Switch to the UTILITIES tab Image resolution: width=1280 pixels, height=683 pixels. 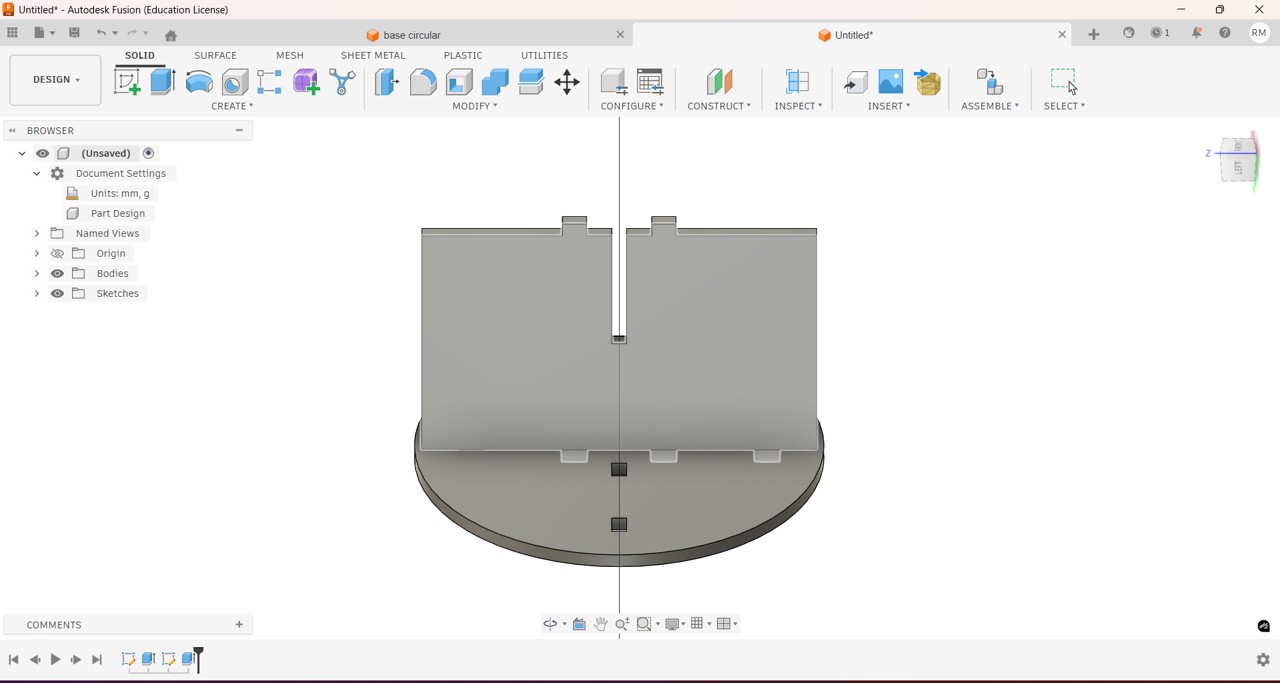545,56
